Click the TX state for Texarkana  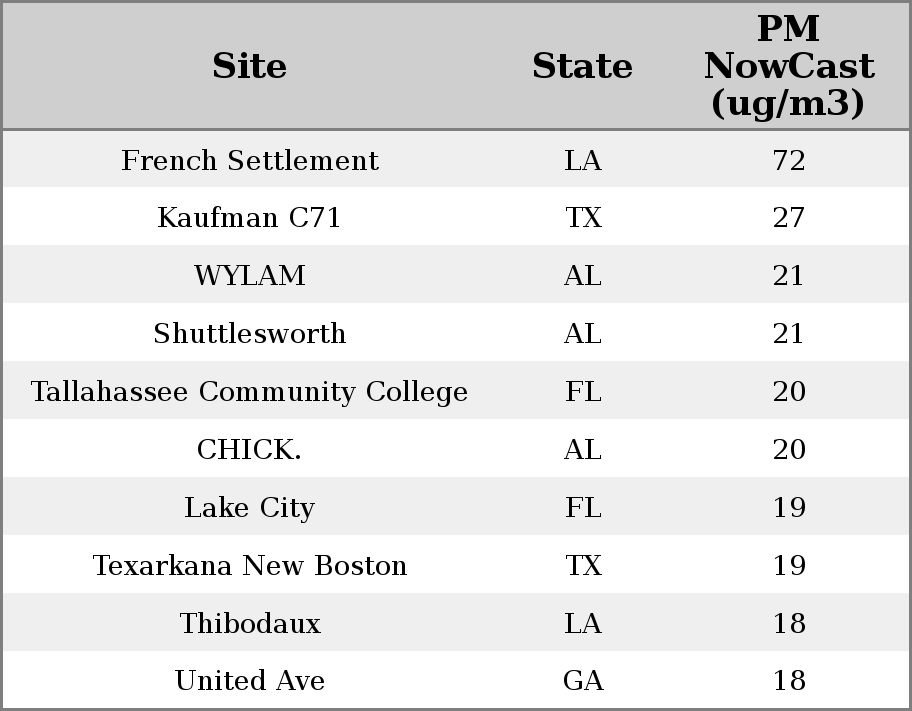(582, 566)
